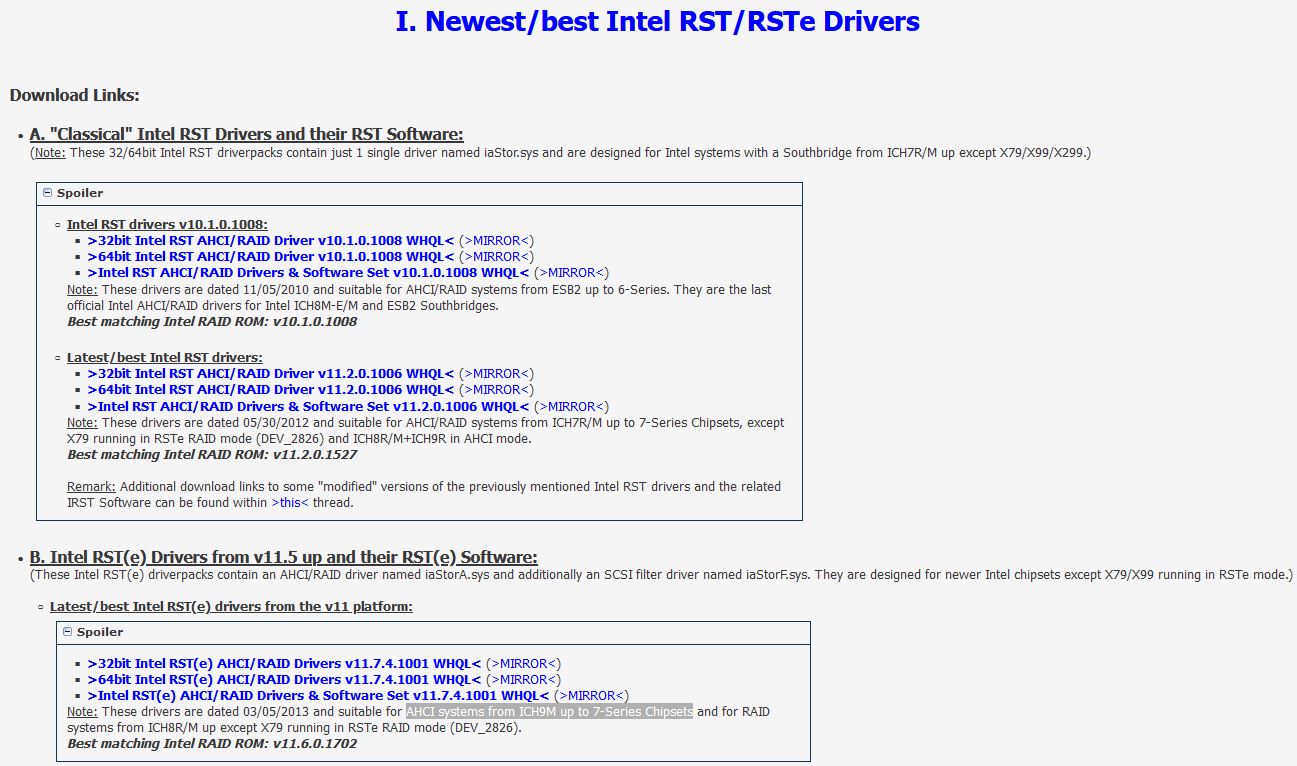Viewport: 1297px width, 766px height.
Task: Open MIRROR link for 32bit v10.1.0.1008 driver
Action: point(497,241)
